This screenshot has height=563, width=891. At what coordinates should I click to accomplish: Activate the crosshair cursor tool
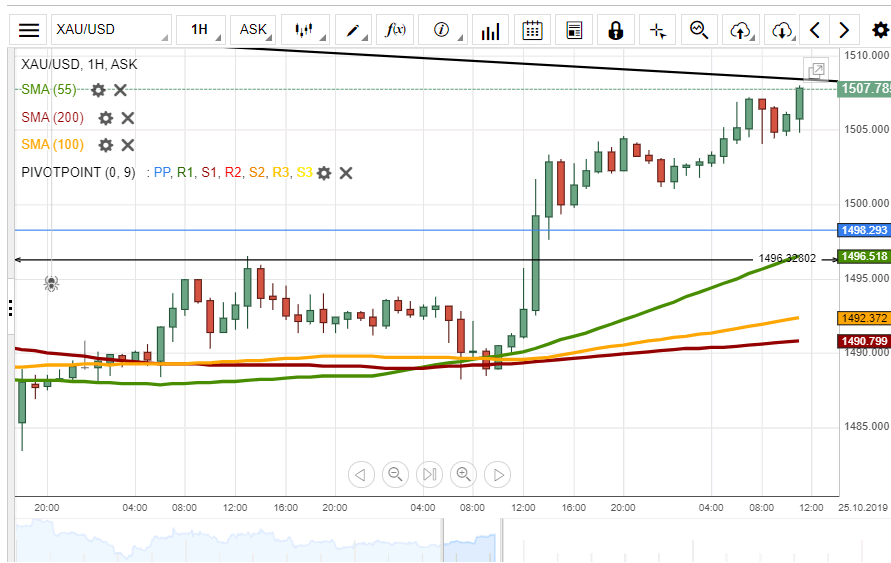(x=657, y=30)
